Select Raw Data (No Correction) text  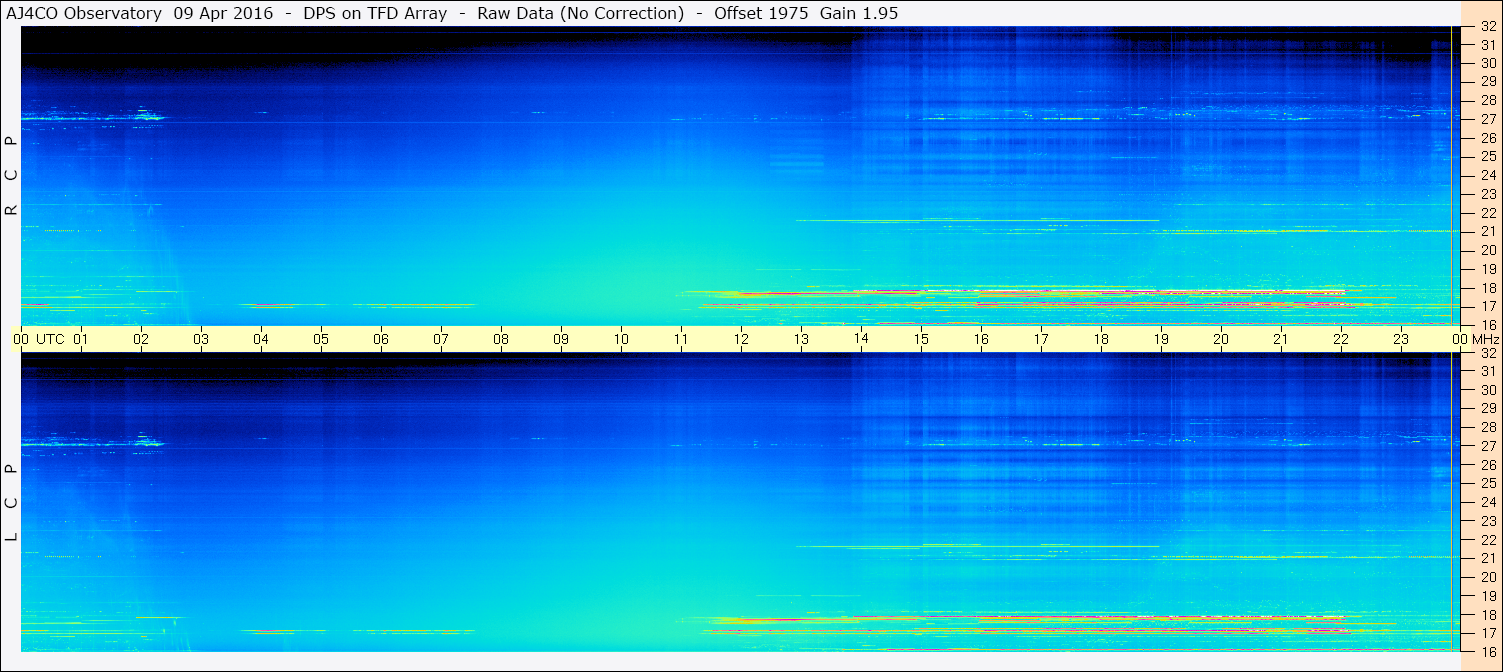click(x=581, y=14)
